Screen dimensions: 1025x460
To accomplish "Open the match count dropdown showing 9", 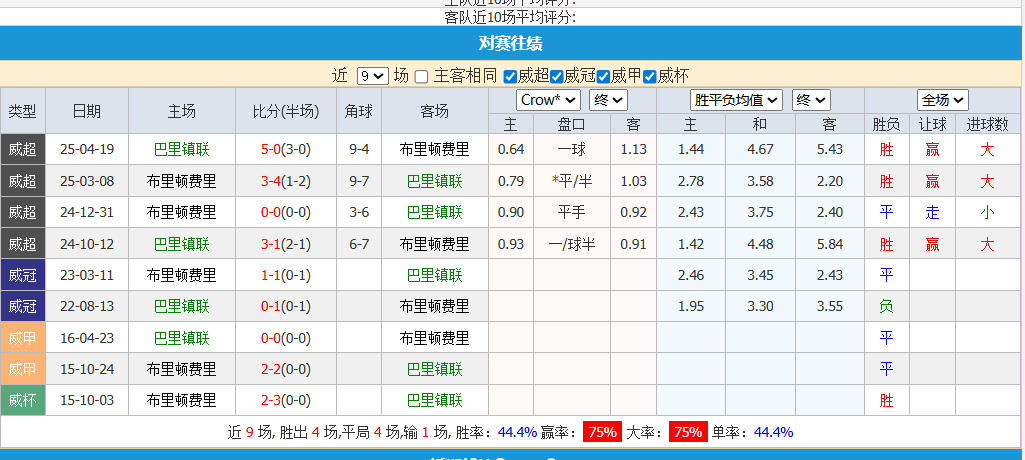I will (372, 76).
